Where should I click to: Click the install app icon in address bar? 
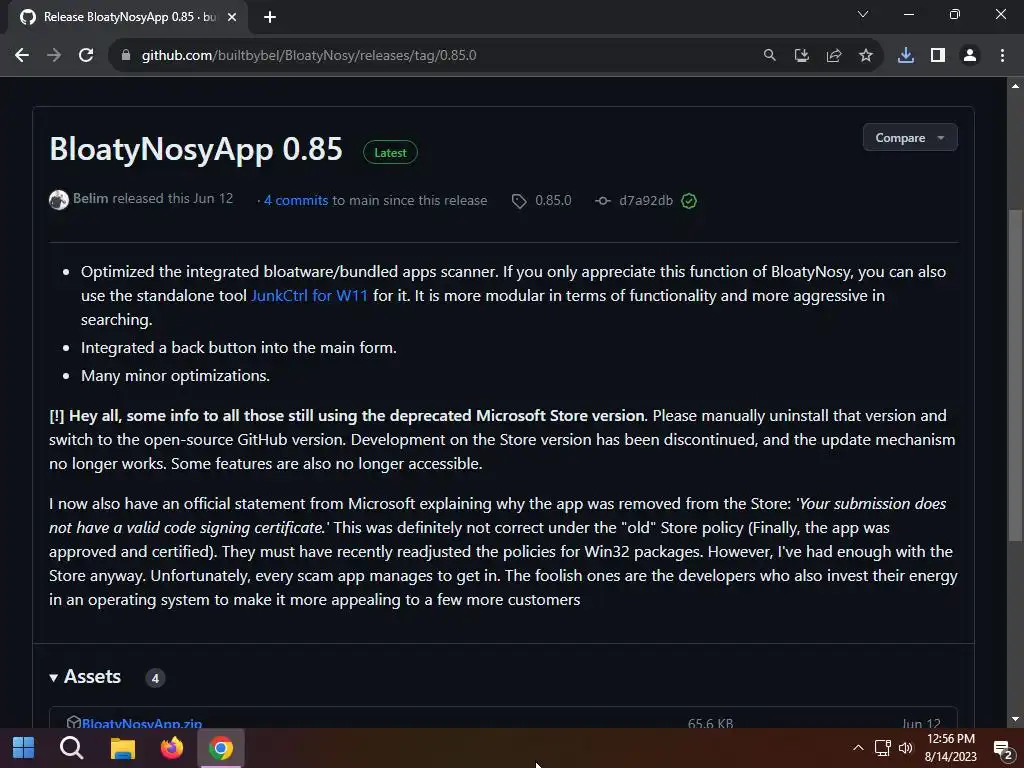pos(802,56)
